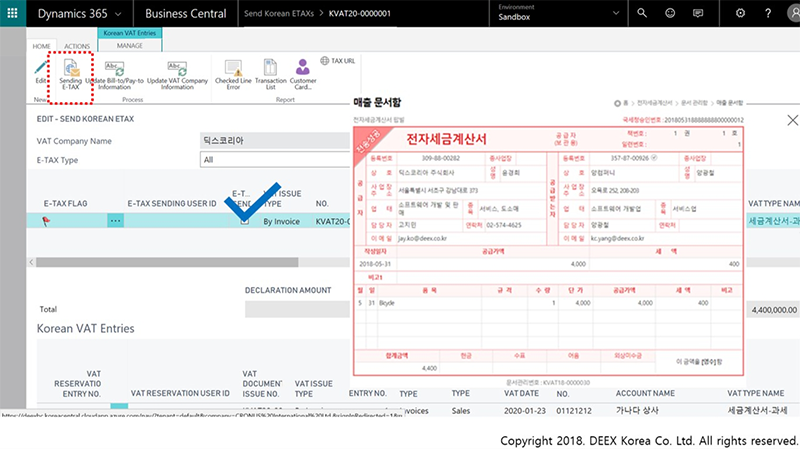Open the app launcher waffle icon
Image resolution: width=800 pixels, height=449 pixels.
12,13
